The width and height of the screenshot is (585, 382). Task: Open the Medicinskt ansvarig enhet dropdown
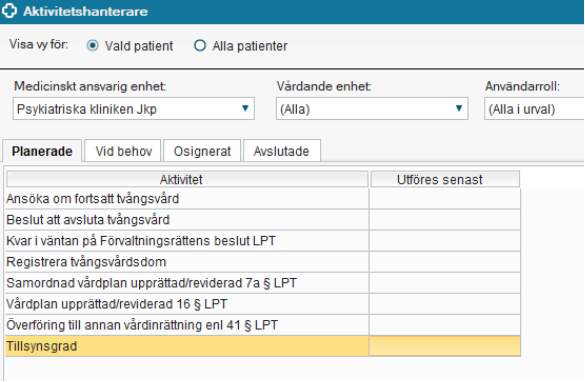point(134,109)
